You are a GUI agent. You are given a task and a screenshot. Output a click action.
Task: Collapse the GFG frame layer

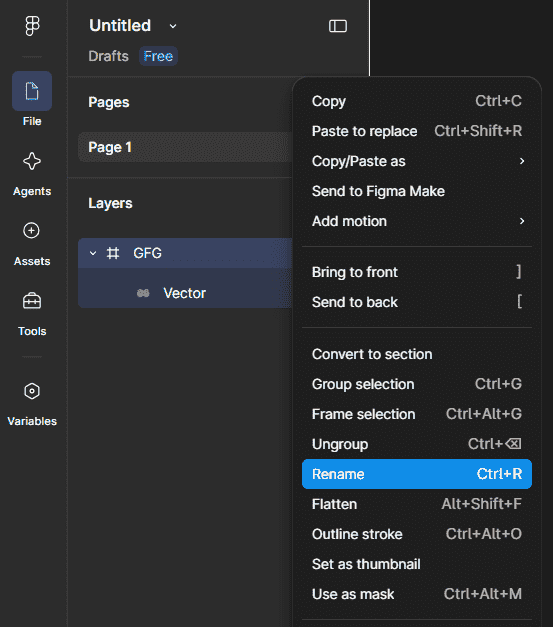[93, 253]
